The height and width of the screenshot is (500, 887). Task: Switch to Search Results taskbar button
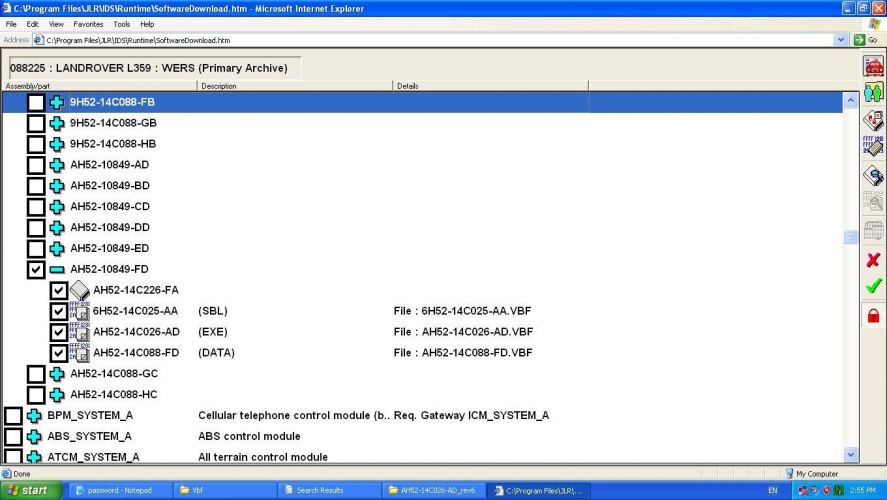point(330,490)
